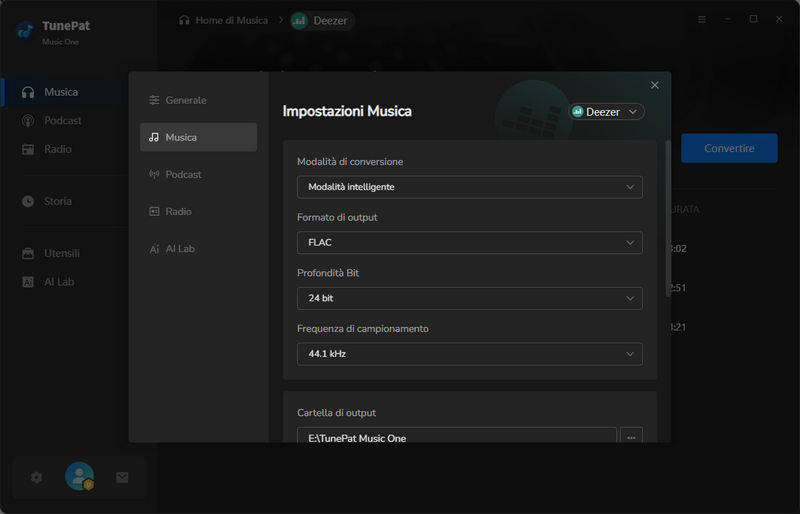Expand the Profondità Bit 24 bit dropdown
The width and height of the screenshot is (800, 514).
(x=469, y=298)
